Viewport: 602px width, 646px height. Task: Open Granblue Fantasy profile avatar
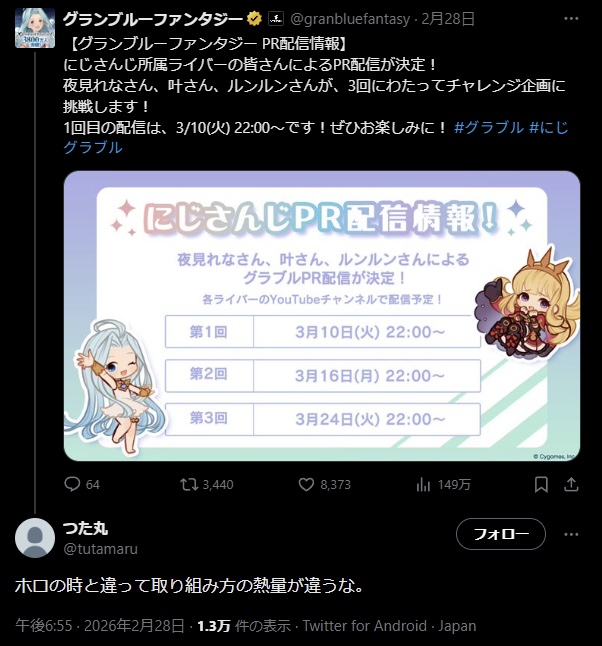pyautogui.click(x=35, y=28)
